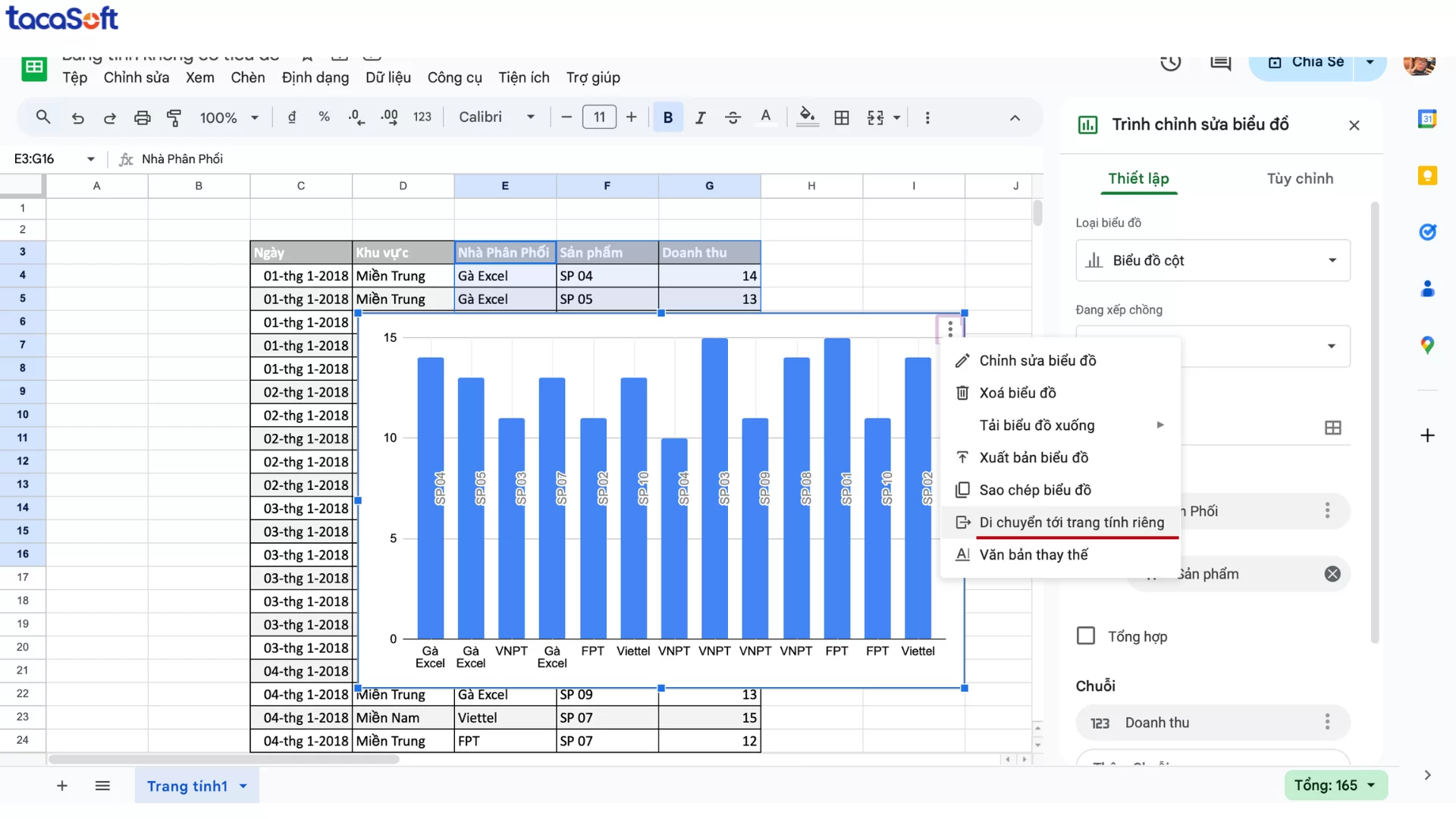Screen dimensions: 1456x819
Task: Toggle bold formatting
Action: (667, 118)
